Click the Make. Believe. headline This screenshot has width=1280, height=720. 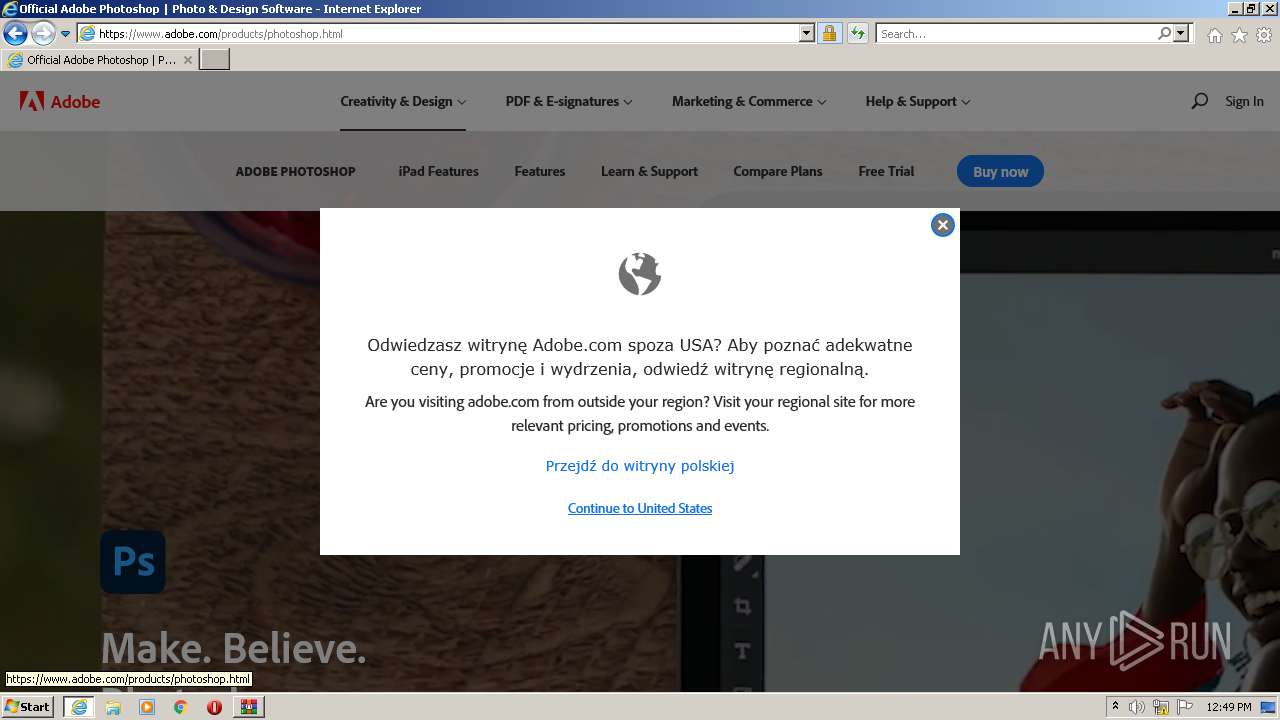[233, 649]
